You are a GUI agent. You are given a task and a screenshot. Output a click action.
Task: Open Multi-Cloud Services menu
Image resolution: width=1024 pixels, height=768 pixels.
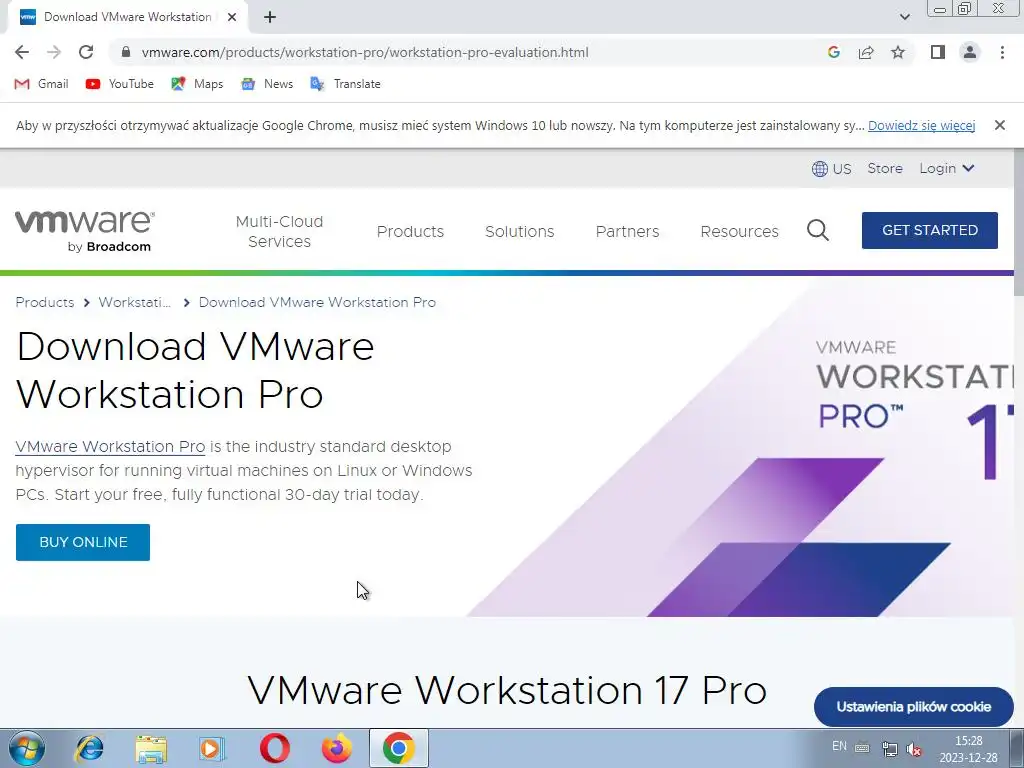coord(279,231)
